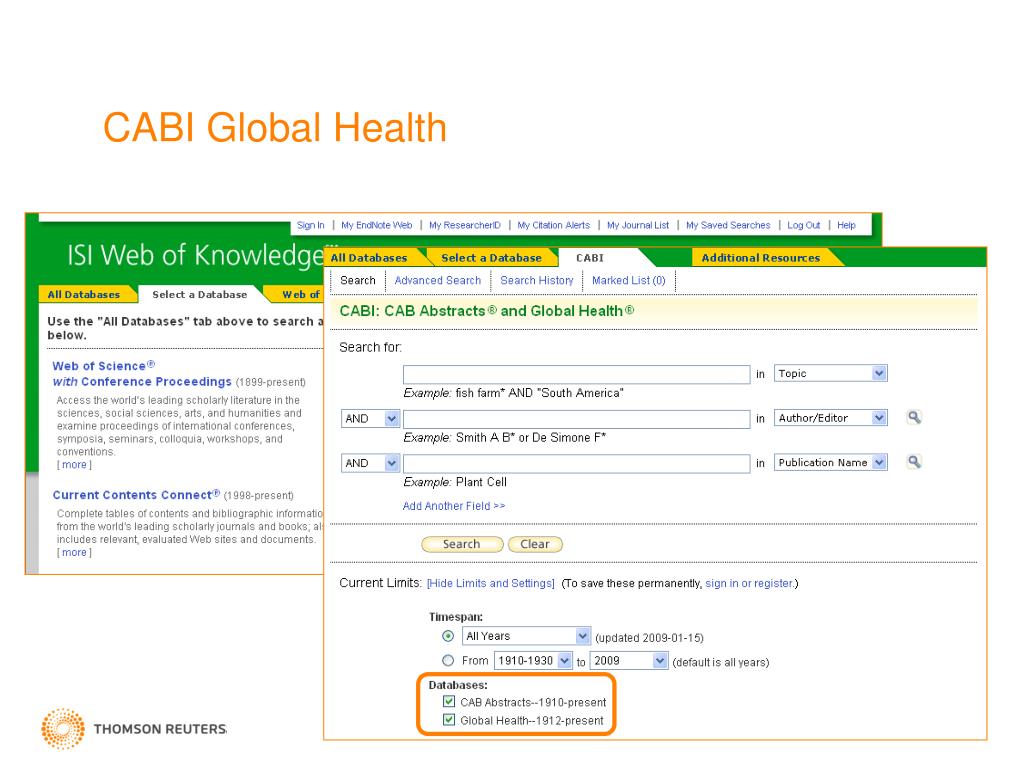
Task: Click Help link in top navigation
Action: pyautogui.click(x=846, y=225)
